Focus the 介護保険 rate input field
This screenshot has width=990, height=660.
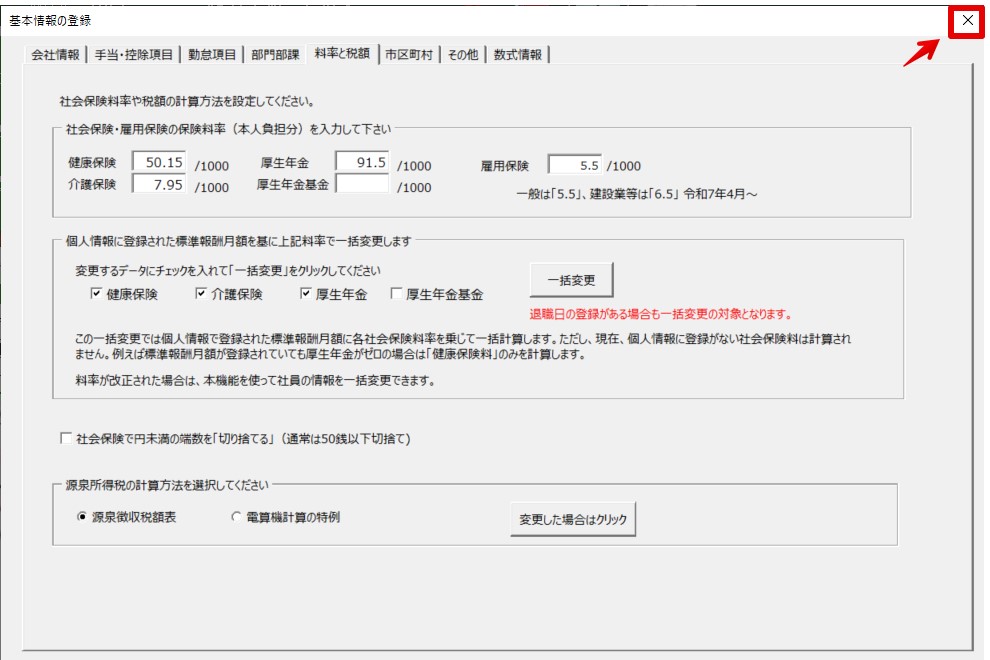click(159, 184)
